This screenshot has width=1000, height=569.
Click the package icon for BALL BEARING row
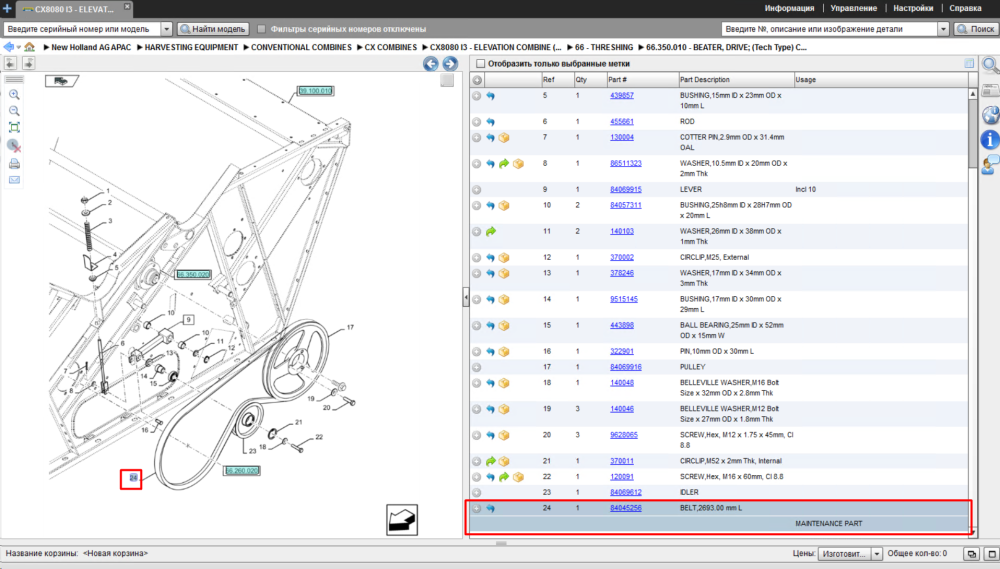(x=504, y=325)
